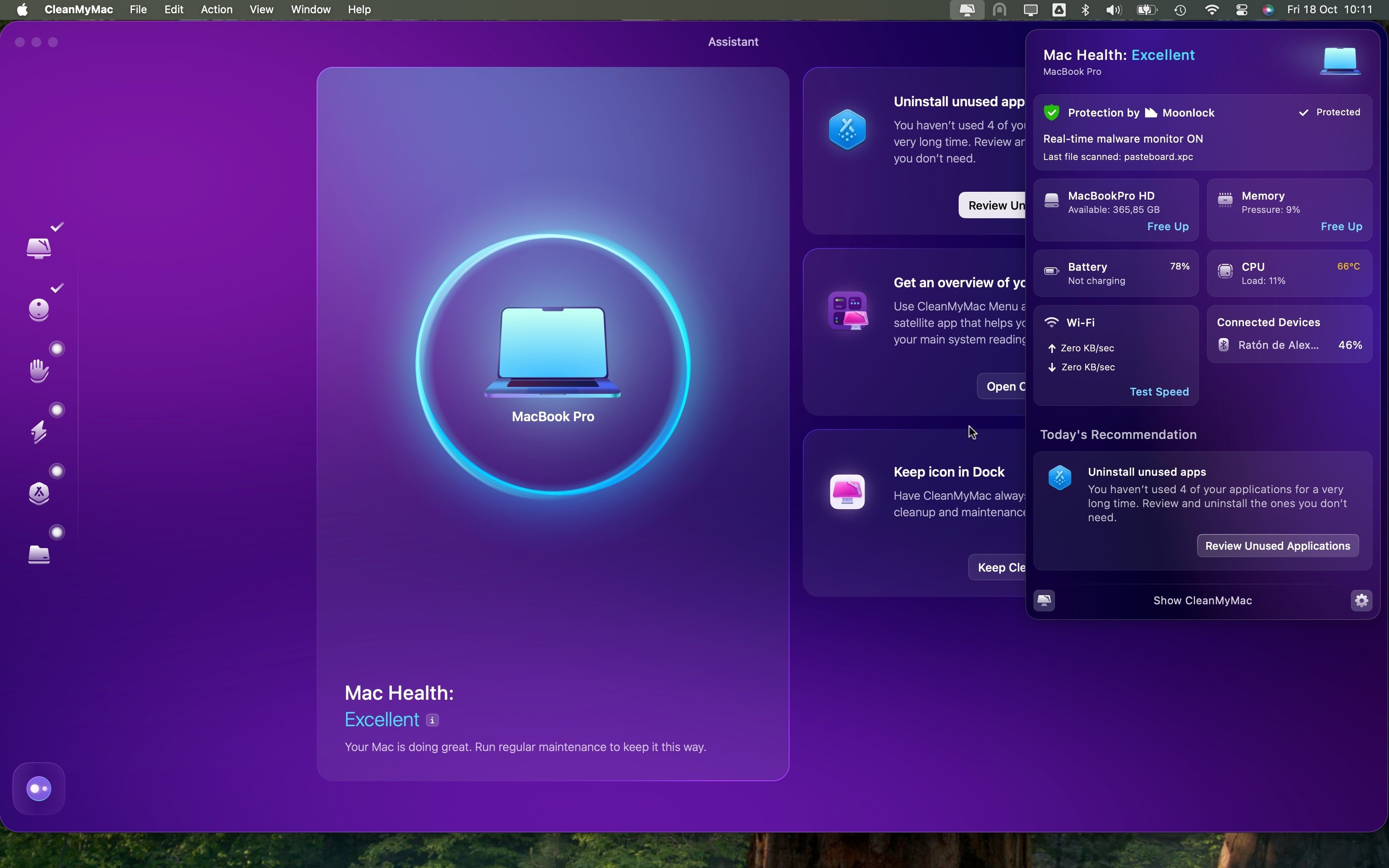This screenshot has height=868, width=1389.
Task: Click the CleanMyMac Menu overview card icon
Action: click(848, 311)
